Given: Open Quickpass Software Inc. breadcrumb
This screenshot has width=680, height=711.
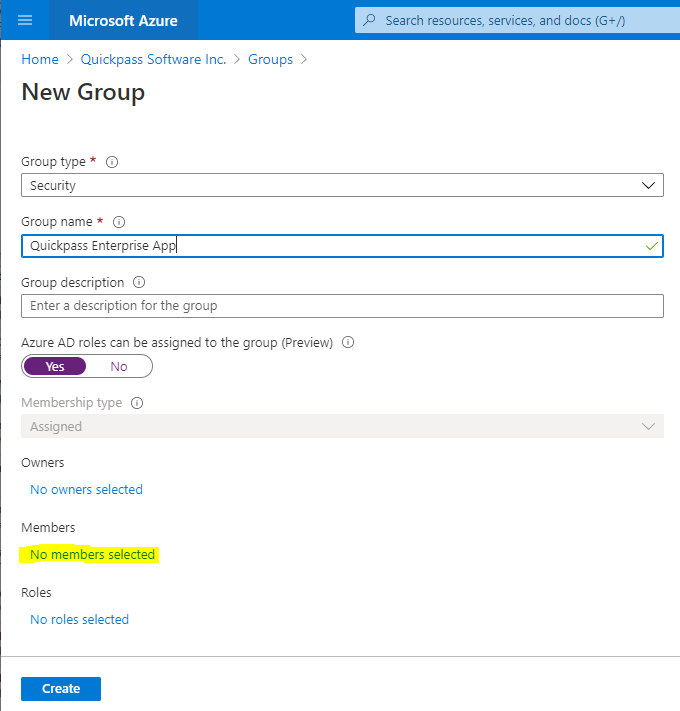Looking at the screenshot, I should click(153, 59).
